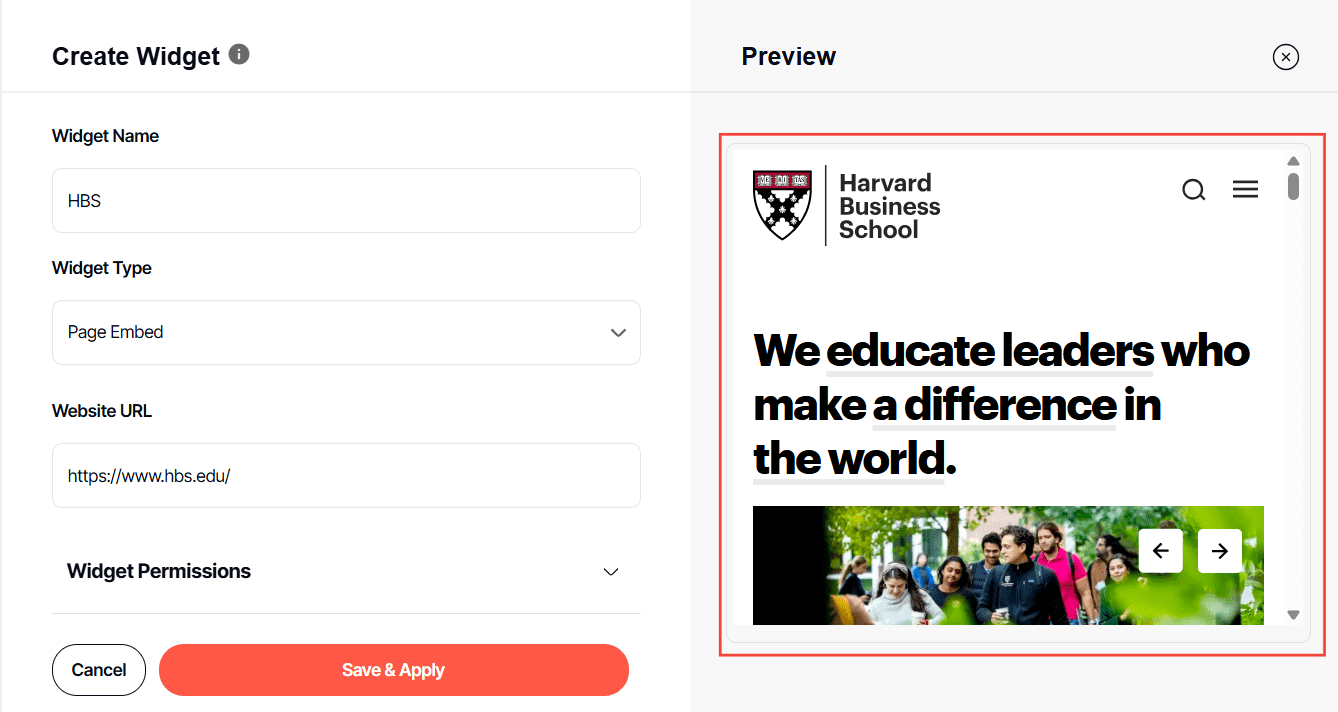The image size is (1338, 712).
Task: Close the Preview panel with X icon
Action: (1285, 57)
